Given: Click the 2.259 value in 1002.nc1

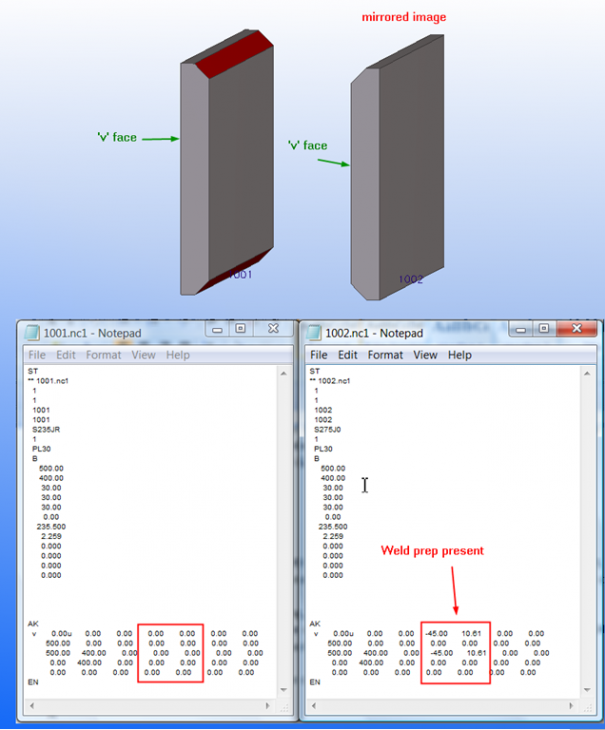Looking at the screenshot, I should pos(333,536).
